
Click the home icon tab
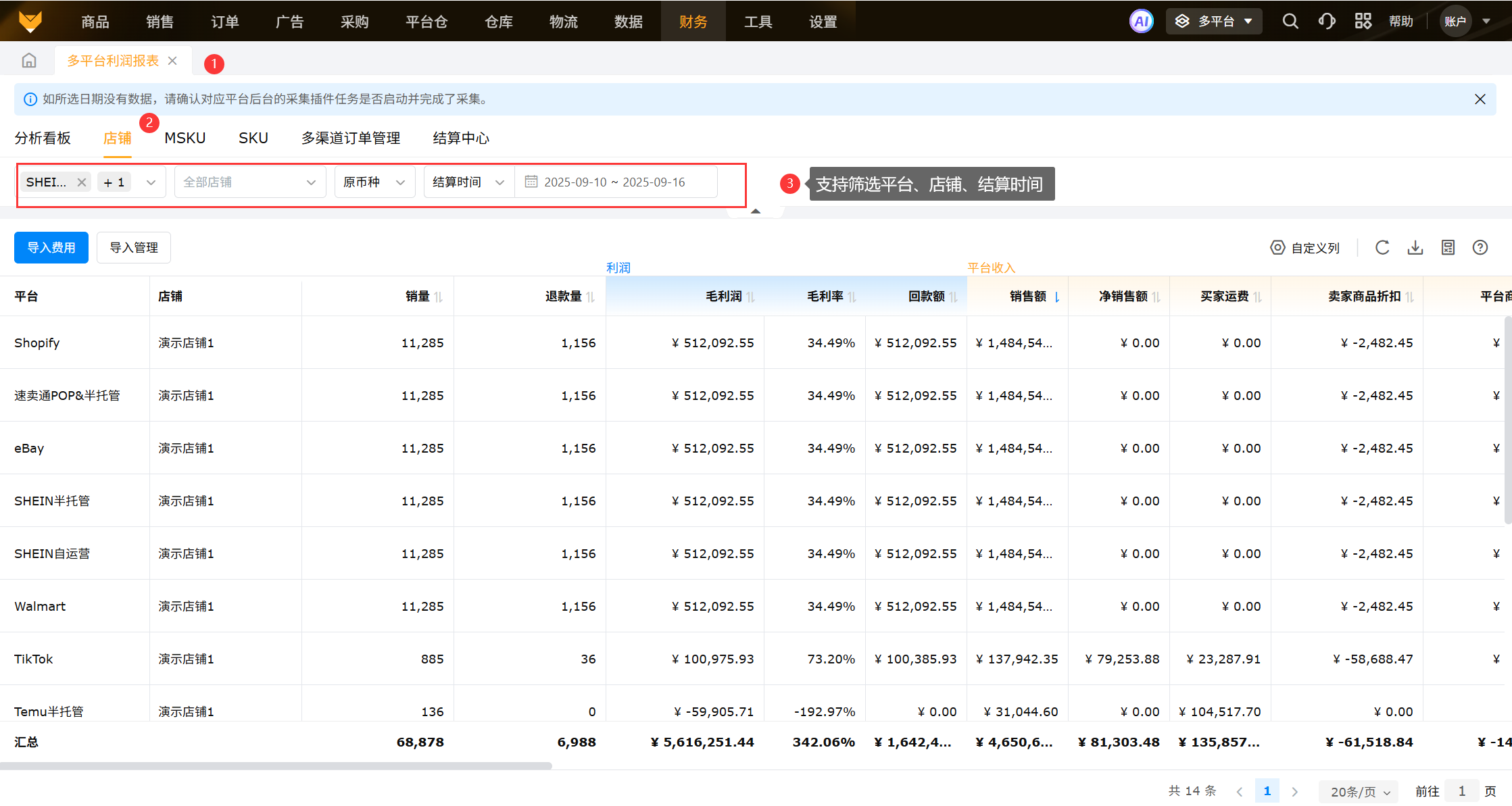(29, 61)
